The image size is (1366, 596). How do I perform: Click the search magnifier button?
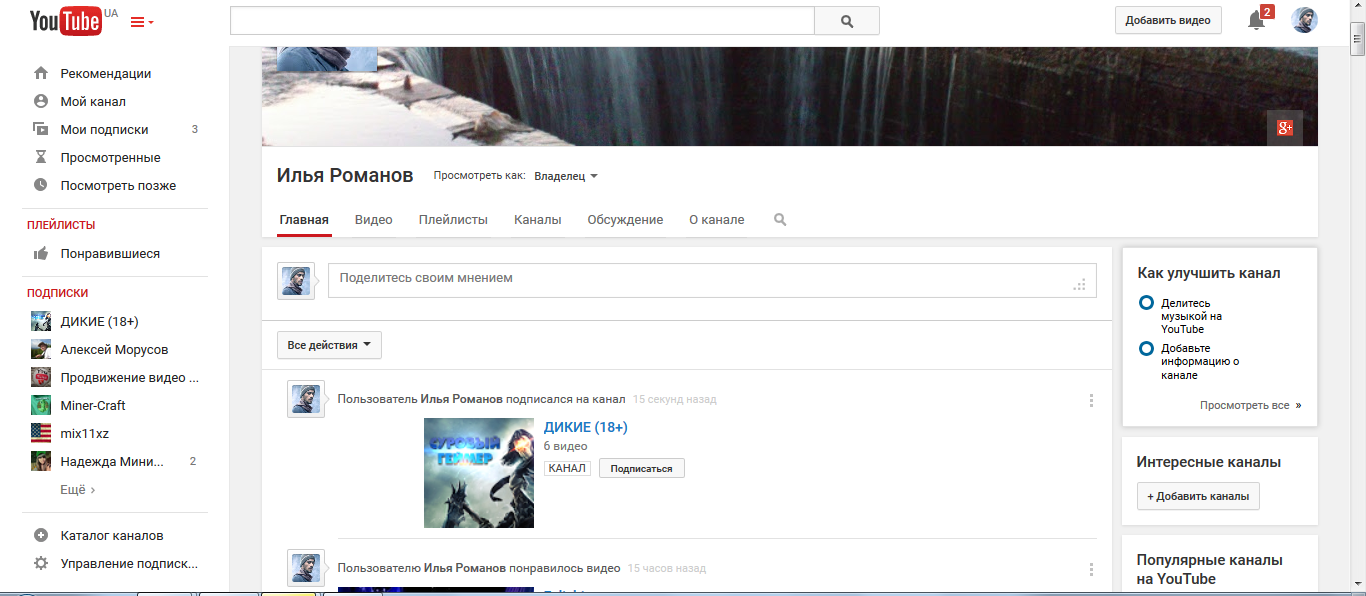(x=847, y=21)
